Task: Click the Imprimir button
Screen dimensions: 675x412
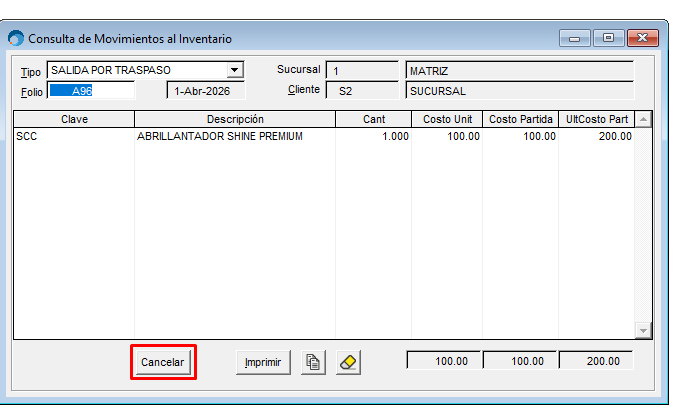Action: [x=263, y=362]
